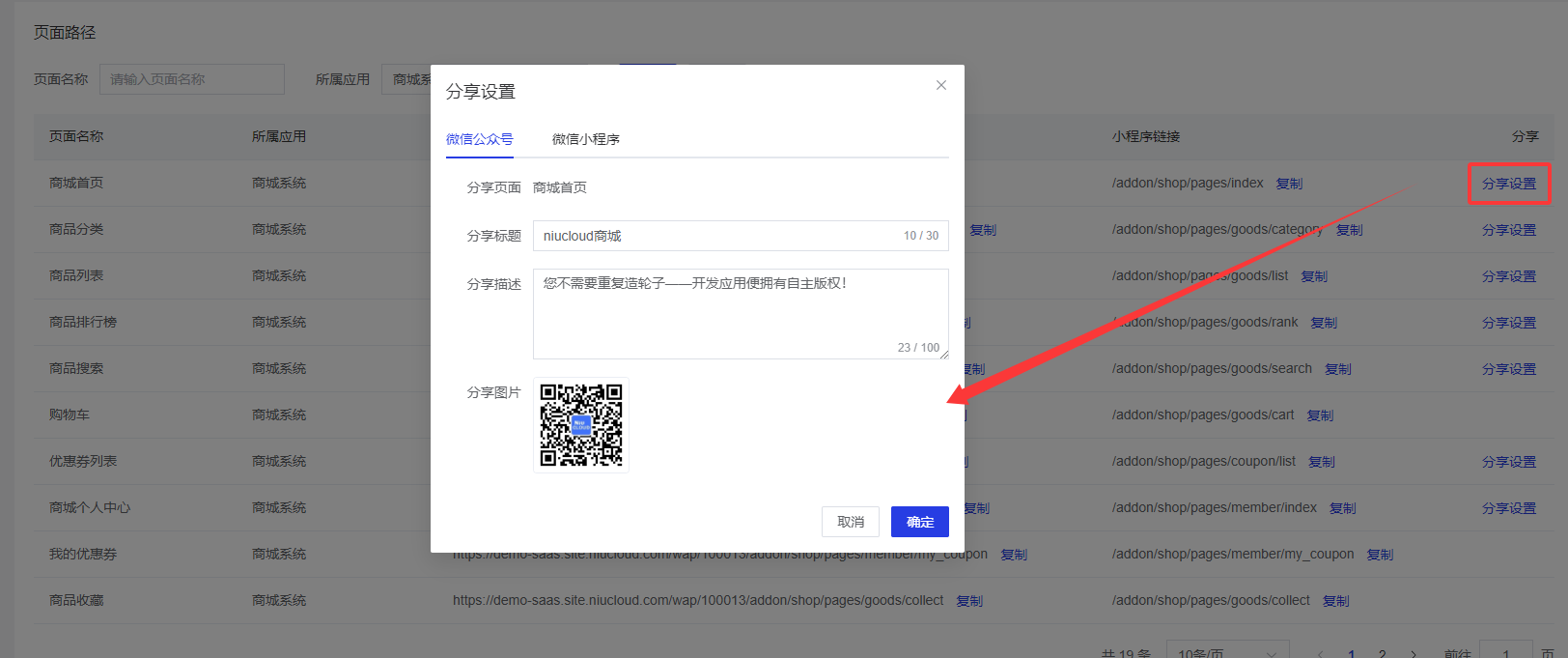
Task: Click the 页面名称 search input
Action: [x=191, y=79]
